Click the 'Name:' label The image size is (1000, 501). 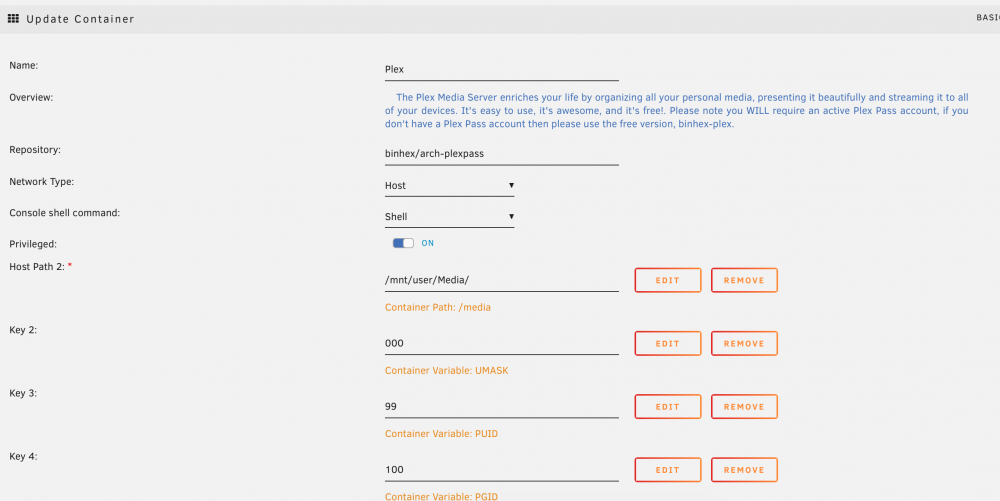point(24,65)
